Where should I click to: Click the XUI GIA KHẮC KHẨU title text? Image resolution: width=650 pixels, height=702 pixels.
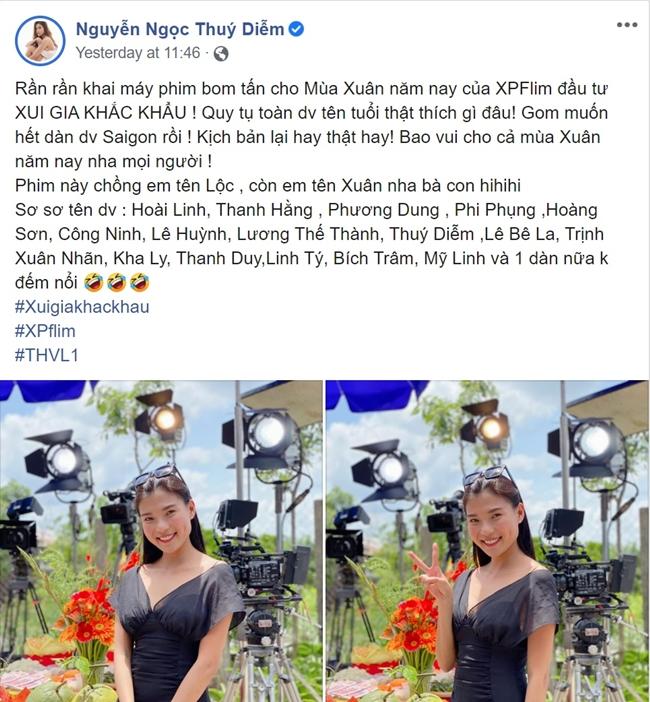point(101,113)
